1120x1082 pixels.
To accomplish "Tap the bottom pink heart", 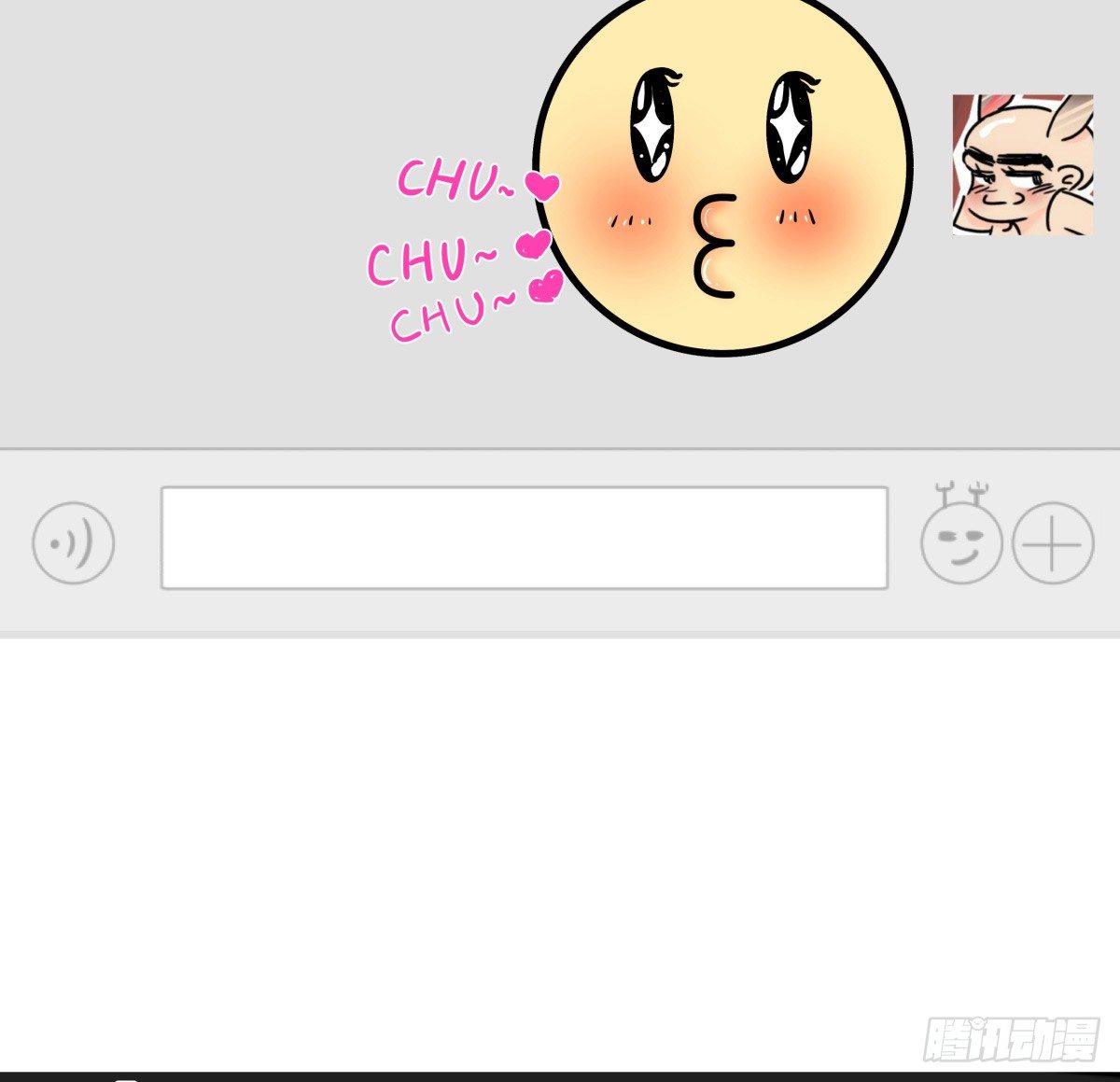I will [546, 288].
